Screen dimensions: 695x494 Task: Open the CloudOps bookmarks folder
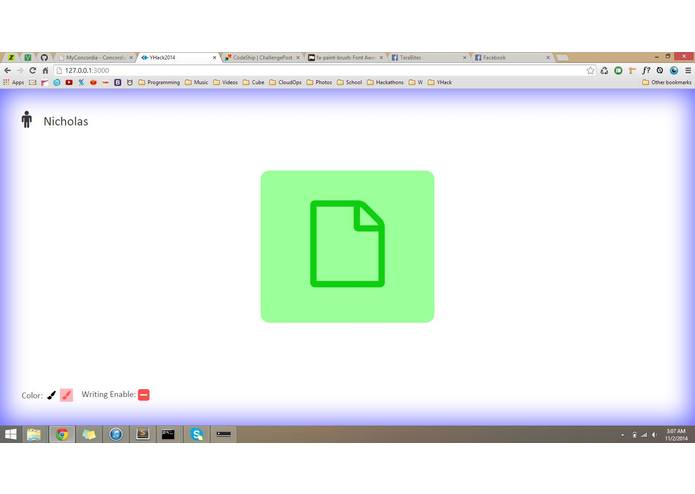[285, 82]
